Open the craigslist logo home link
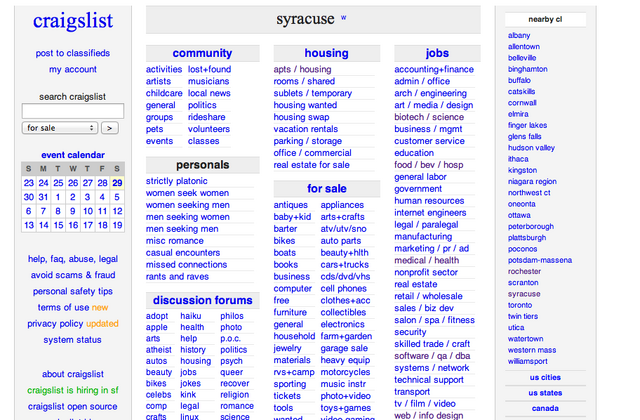The height and width of the screenshot is (420, 640). tap(73, 20)
